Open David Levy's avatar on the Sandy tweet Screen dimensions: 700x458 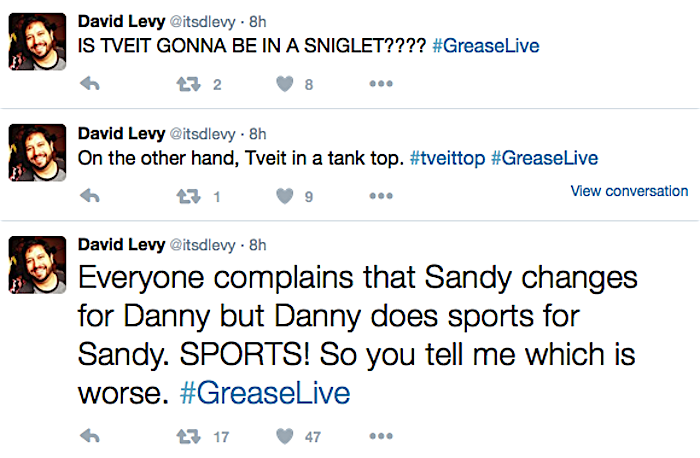[x=38, y=266]
